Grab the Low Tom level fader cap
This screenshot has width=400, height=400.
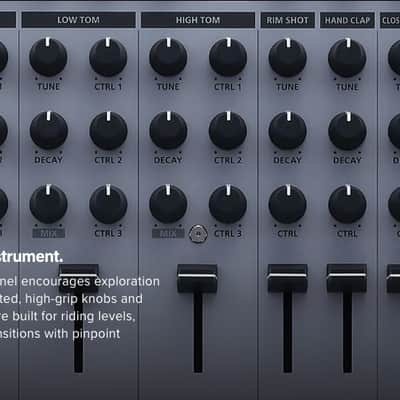pos(78,278)
